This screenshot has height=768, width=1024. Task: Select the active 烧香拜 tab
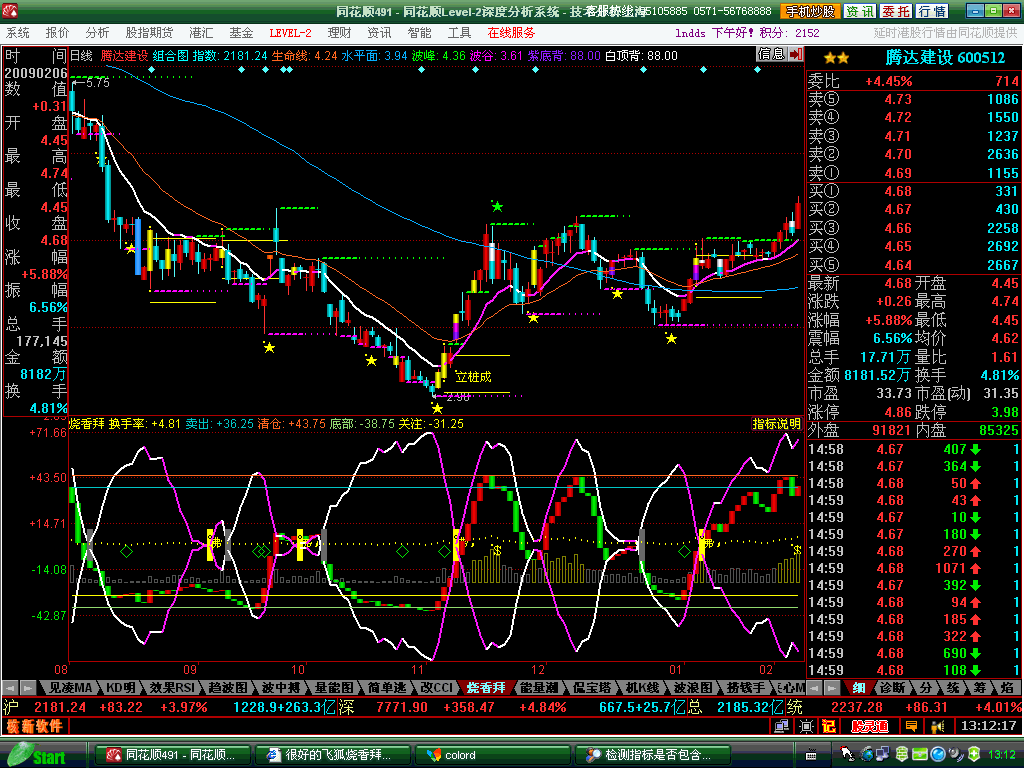pos(487,688)
